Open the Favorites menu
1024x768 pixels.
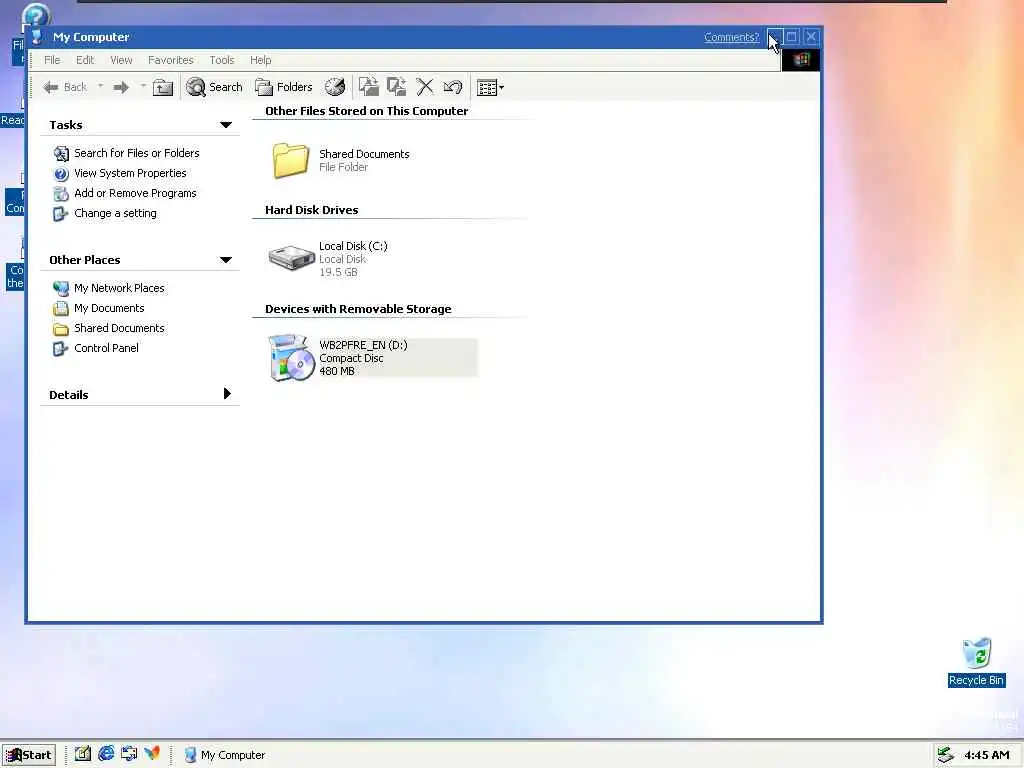pyautogui.click(x=170, y=60)
